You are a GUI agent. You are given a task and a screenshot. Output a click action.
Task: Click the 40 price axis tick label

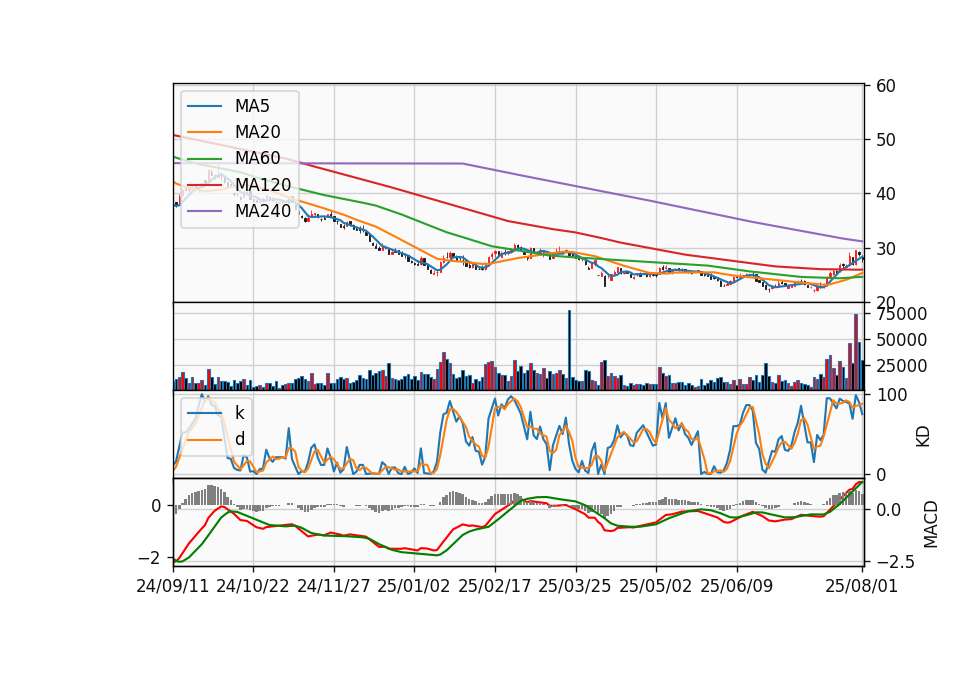click(886, 194)
